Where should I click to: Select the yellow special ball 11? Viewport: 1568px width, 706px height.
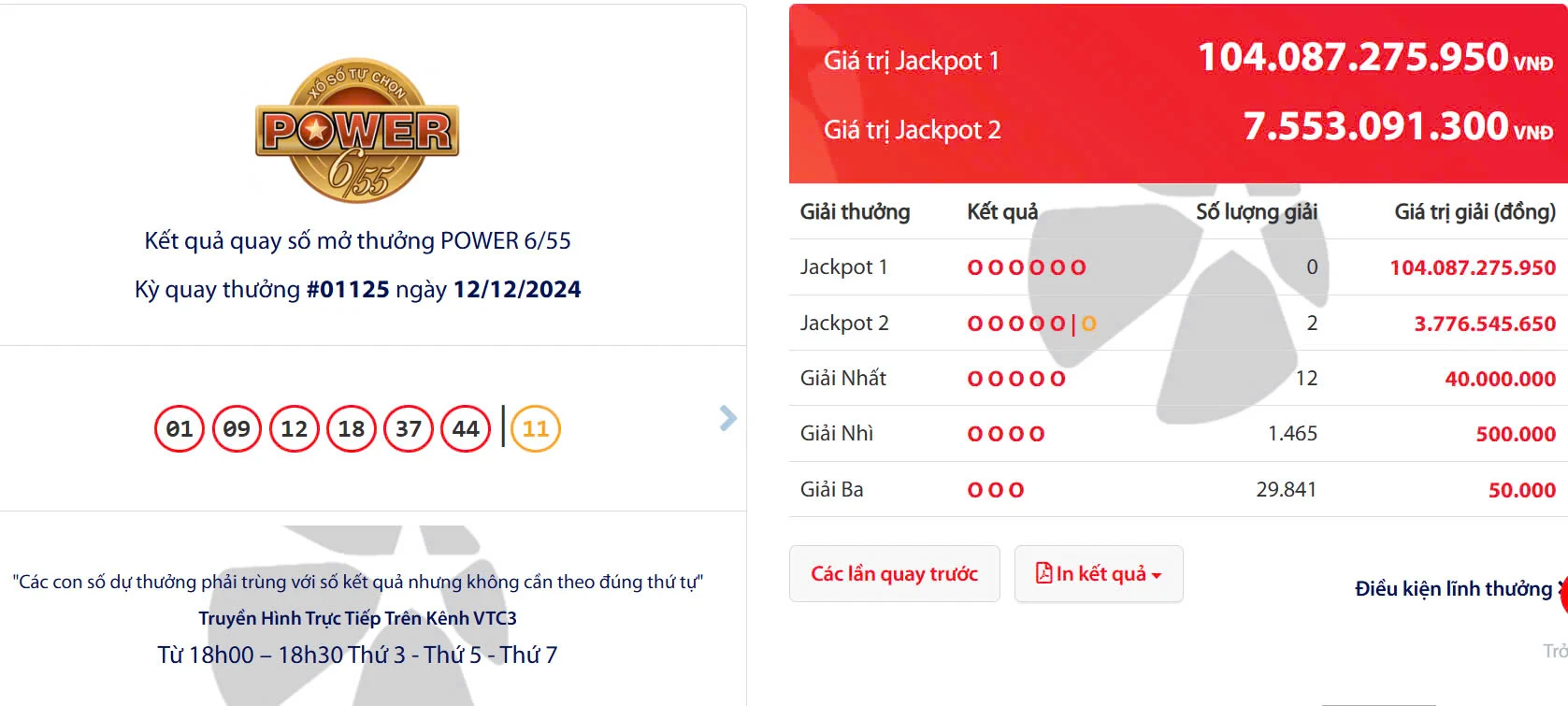tap(534, 427)
